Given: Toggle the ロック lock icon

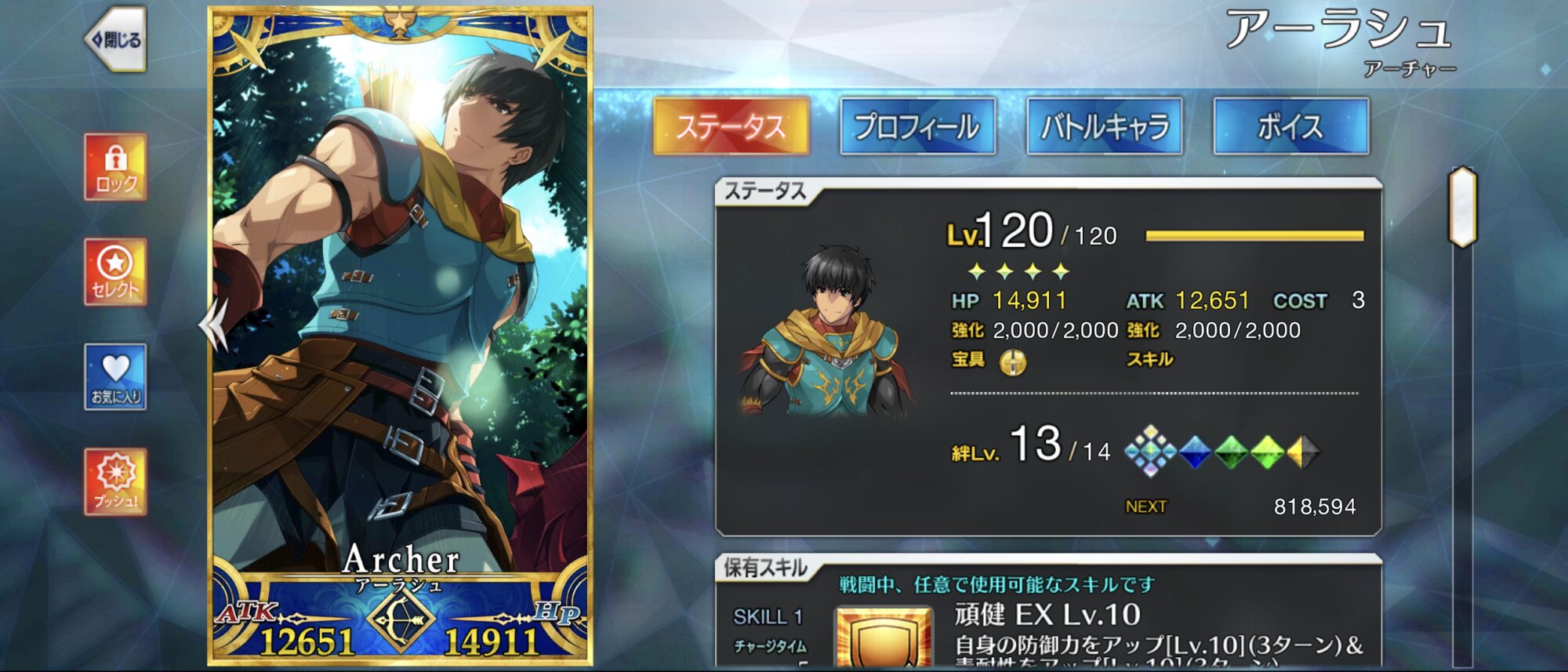Looking at the screenshot, I should click(116, 167).
